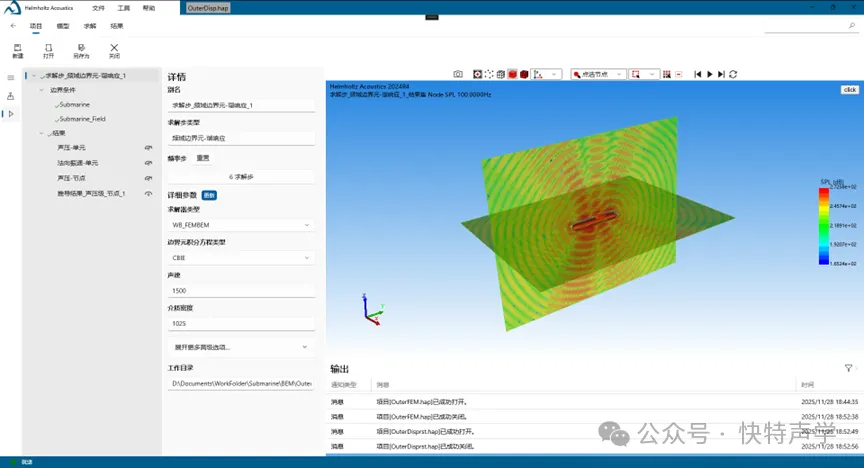Toggle visibility of 法向振速-单元 result
The image size is (864, 468).
tap(148, 163)
